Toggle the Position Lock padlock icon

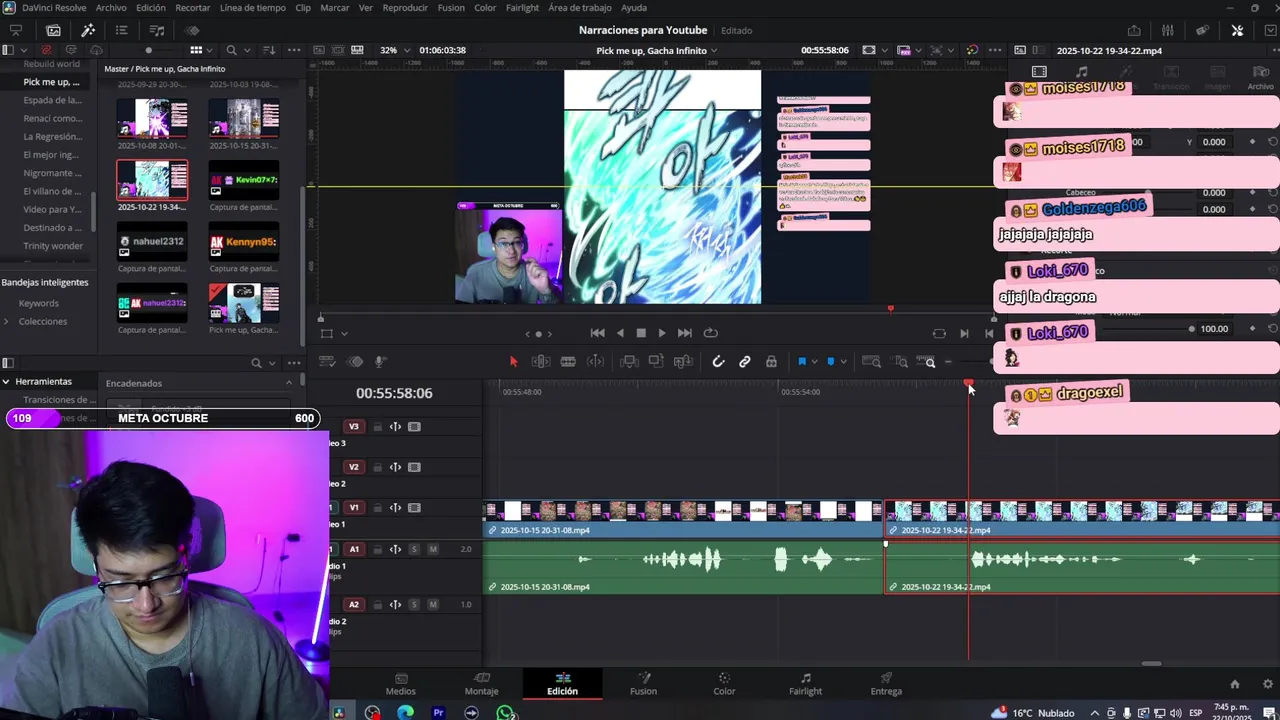771,362
